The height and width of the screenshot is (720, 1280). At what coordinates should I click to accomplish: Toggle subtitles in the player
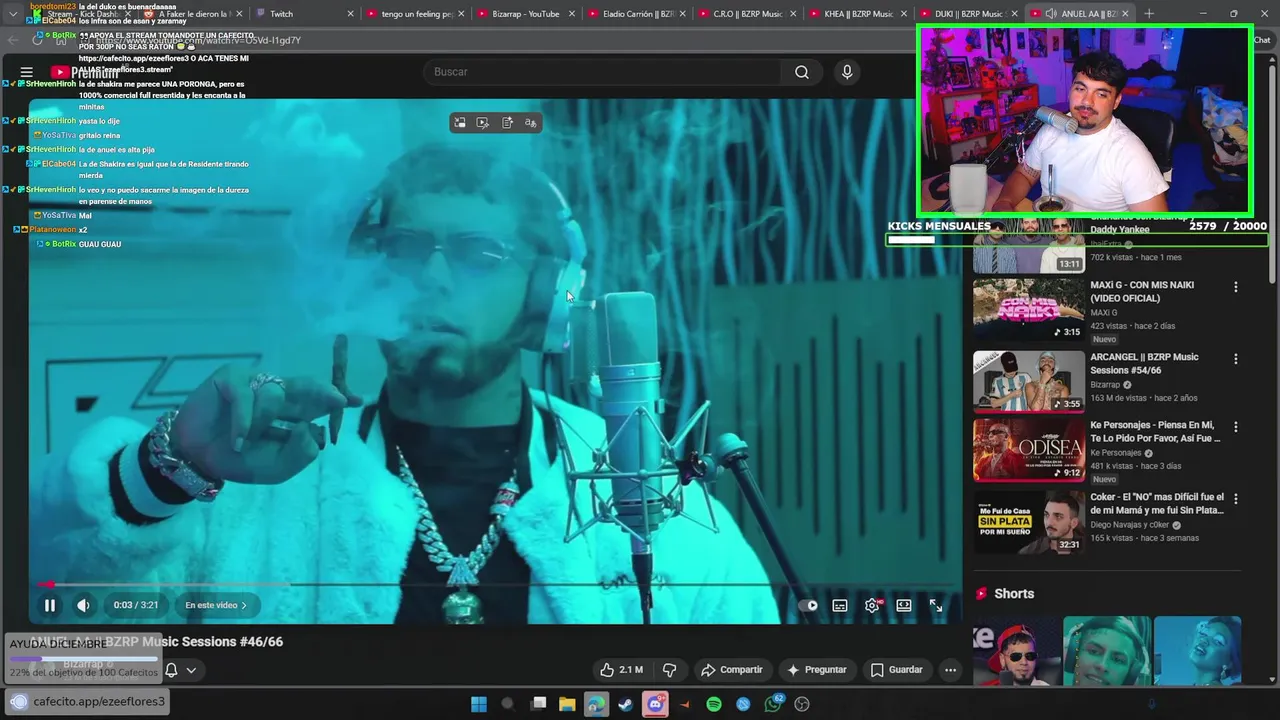click(x=840, y=605)
